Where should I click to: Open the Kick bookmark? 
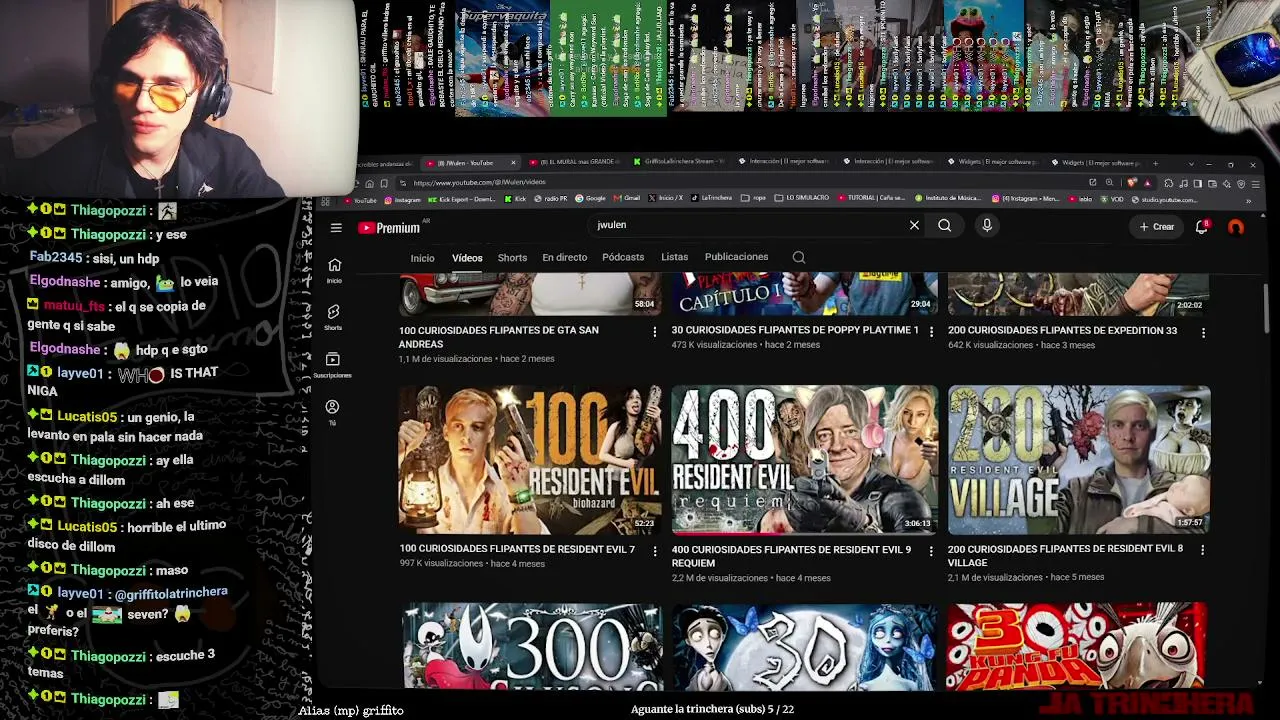pyautogui.click(x=516, y=199)
